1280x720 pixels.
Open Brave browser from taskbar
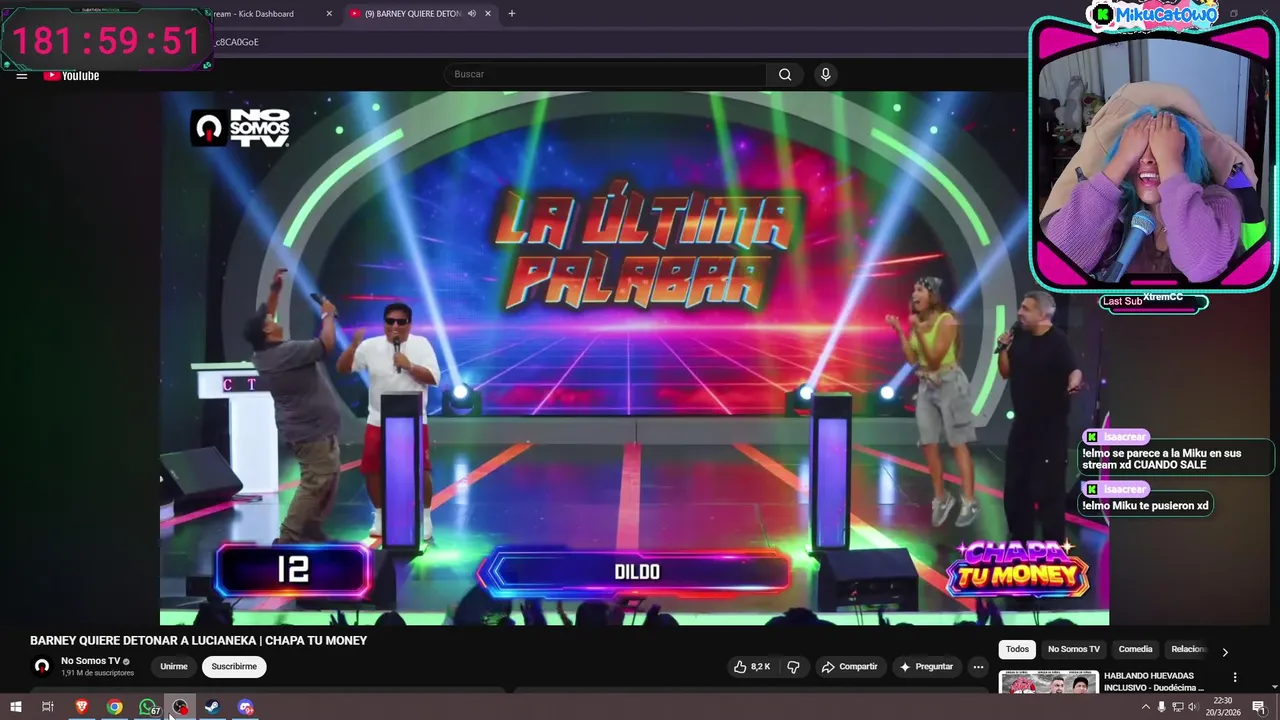81,707
